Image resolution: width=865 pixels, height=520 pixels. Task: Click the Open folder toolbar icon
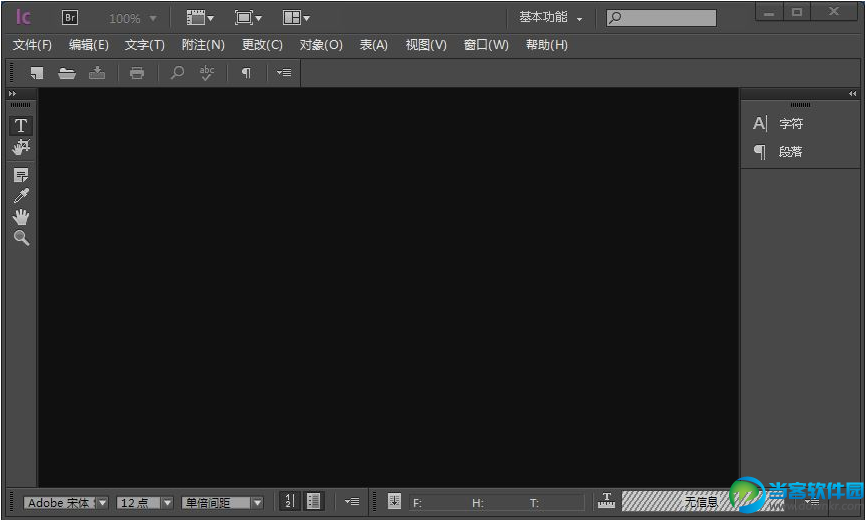point(67,73)
